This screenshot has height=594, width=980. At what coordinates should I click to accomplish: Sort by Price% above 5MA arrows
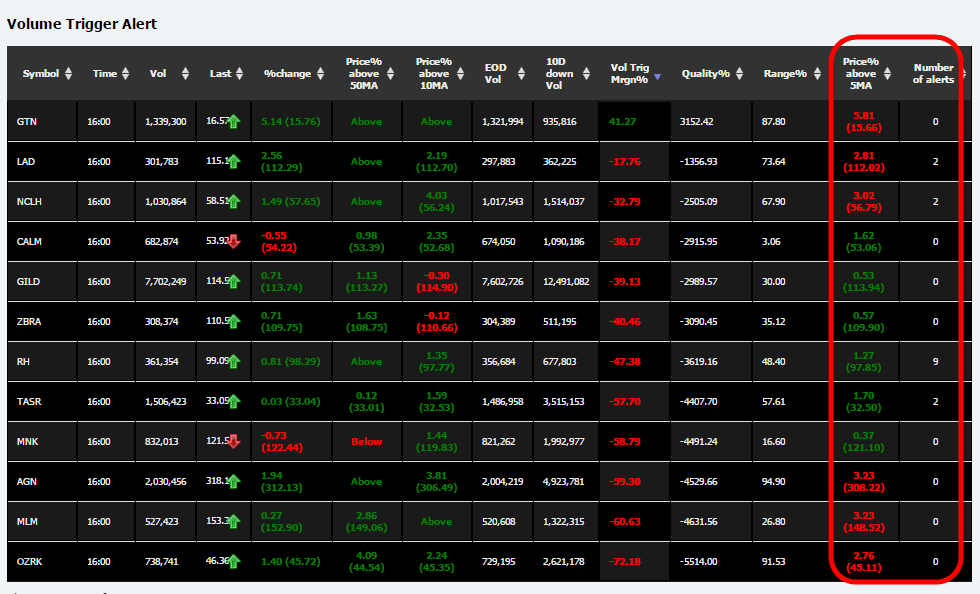888,74
